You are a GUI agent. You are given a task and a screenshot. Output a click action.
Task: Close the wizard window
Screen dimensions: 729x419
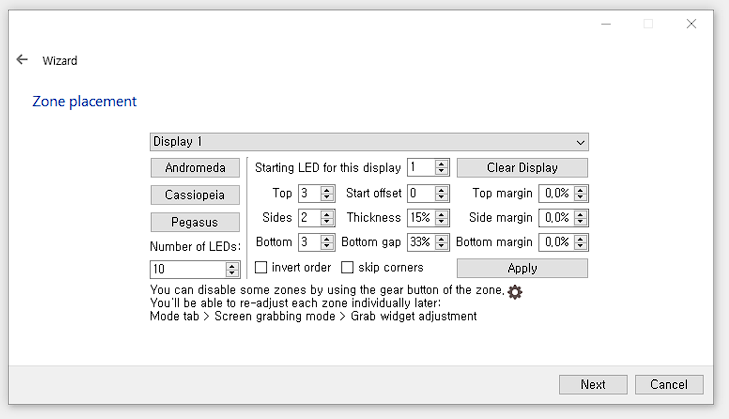(691, 24)
